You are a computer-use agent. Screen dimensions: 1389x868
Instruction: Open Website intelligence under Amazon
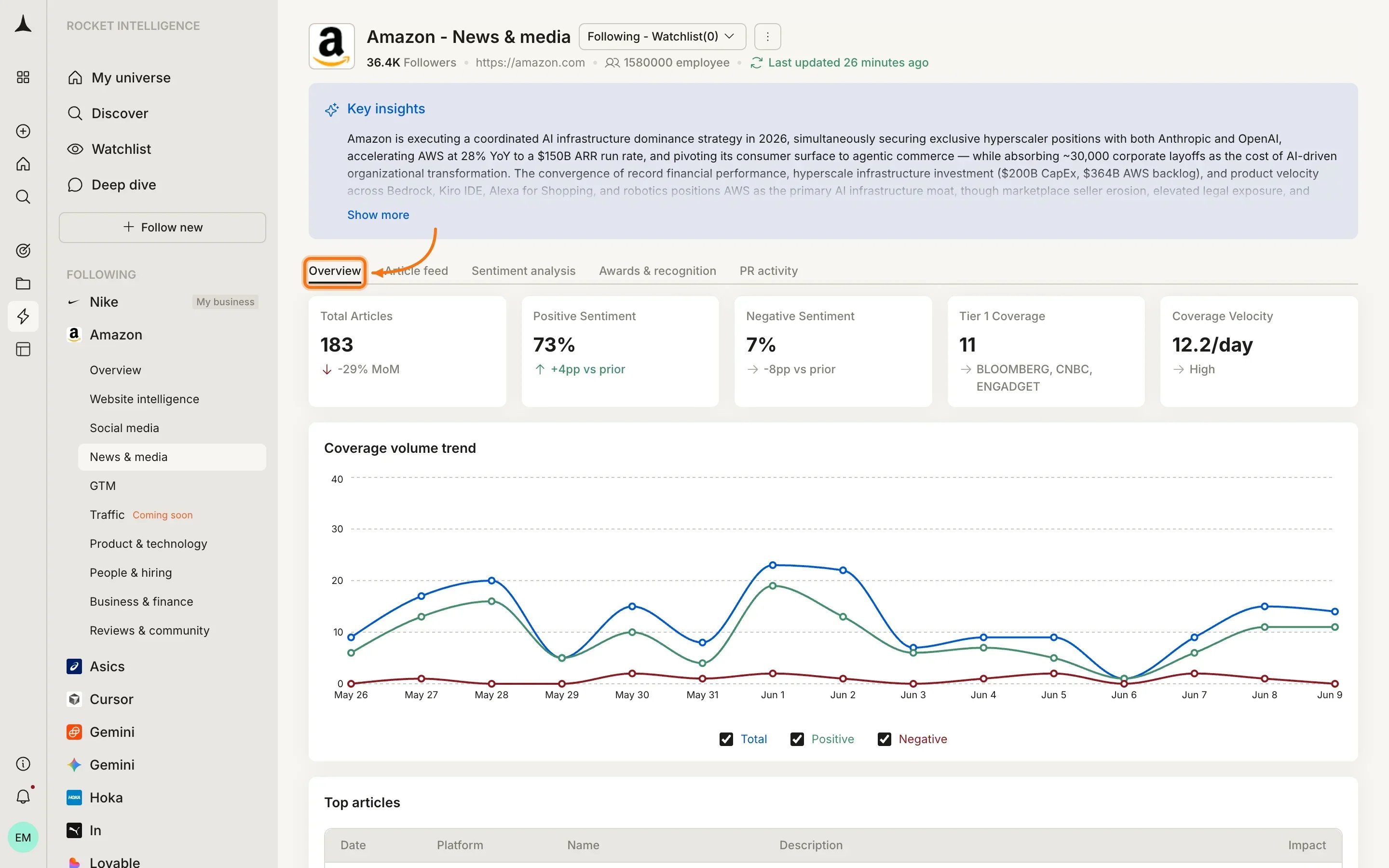click(145, 399)
